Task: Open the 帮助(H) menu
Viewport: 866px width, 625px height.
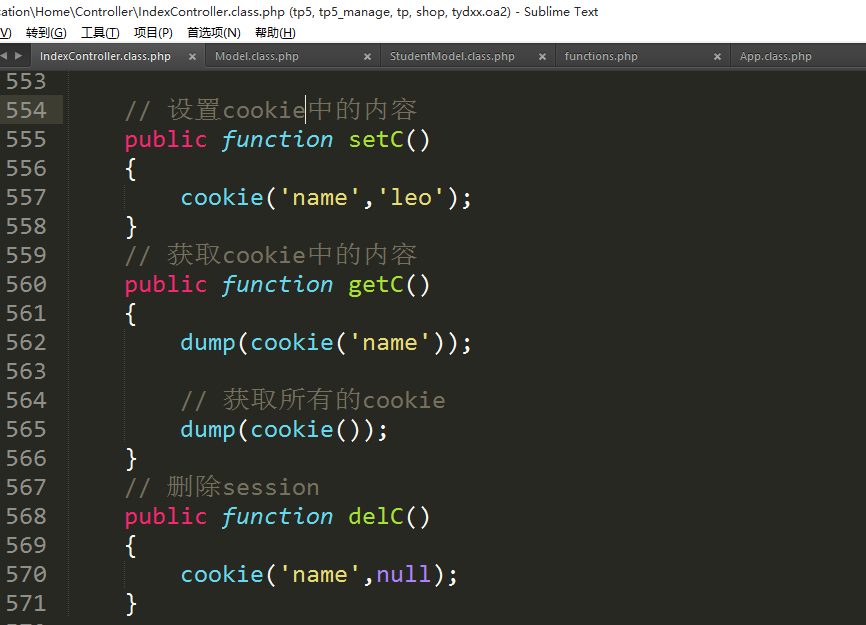Action: point(275,32)
